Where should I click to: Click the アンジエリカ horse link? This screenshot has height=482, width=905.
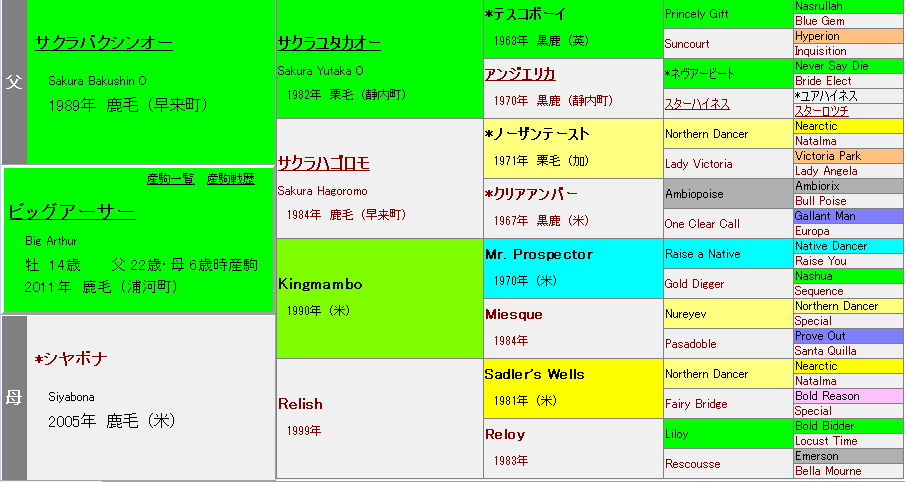(x=520, y=74)
